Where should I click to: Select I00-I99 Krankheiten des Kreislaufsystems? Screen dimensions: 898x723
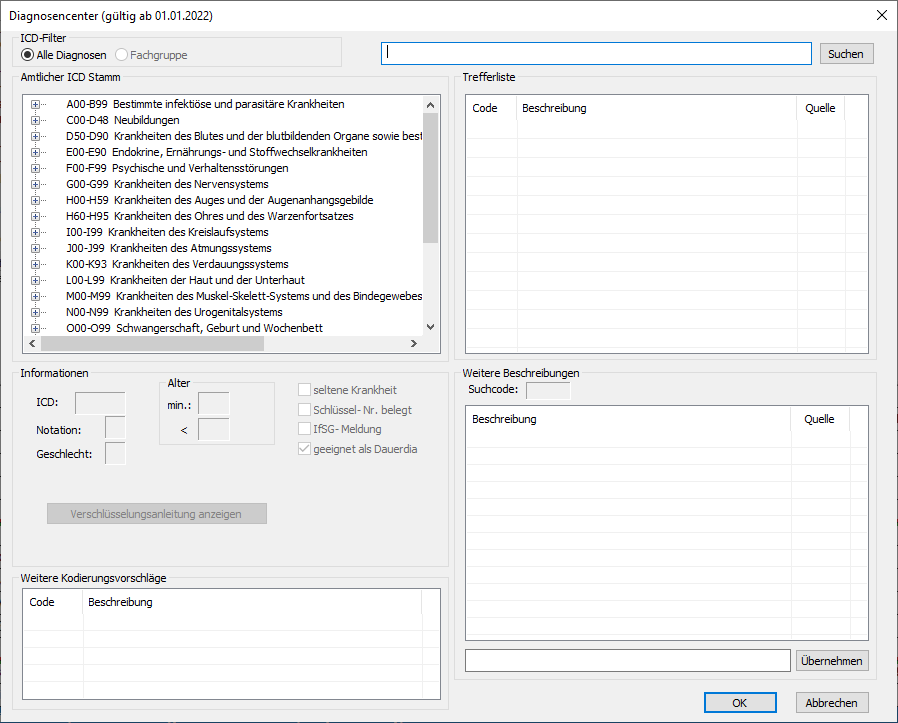(188, 232)
